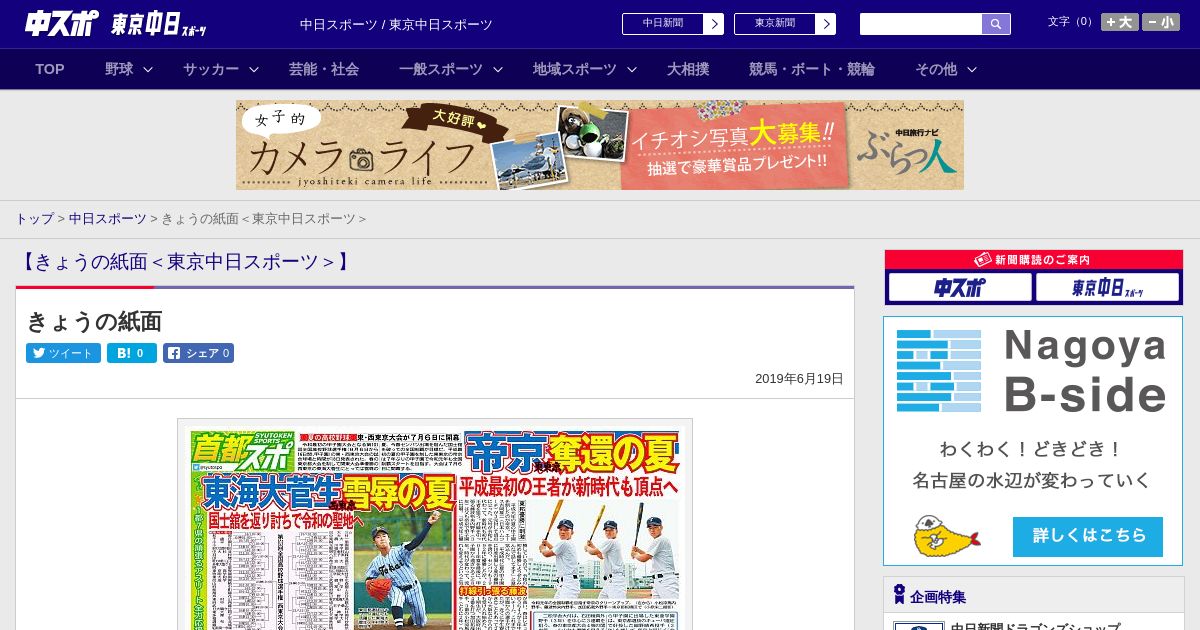Viewport: 1200px width, 630px height.
Task: Click 中スポ subscription button in sidebar
Action: pyautogui.click(x=960, y=288)
